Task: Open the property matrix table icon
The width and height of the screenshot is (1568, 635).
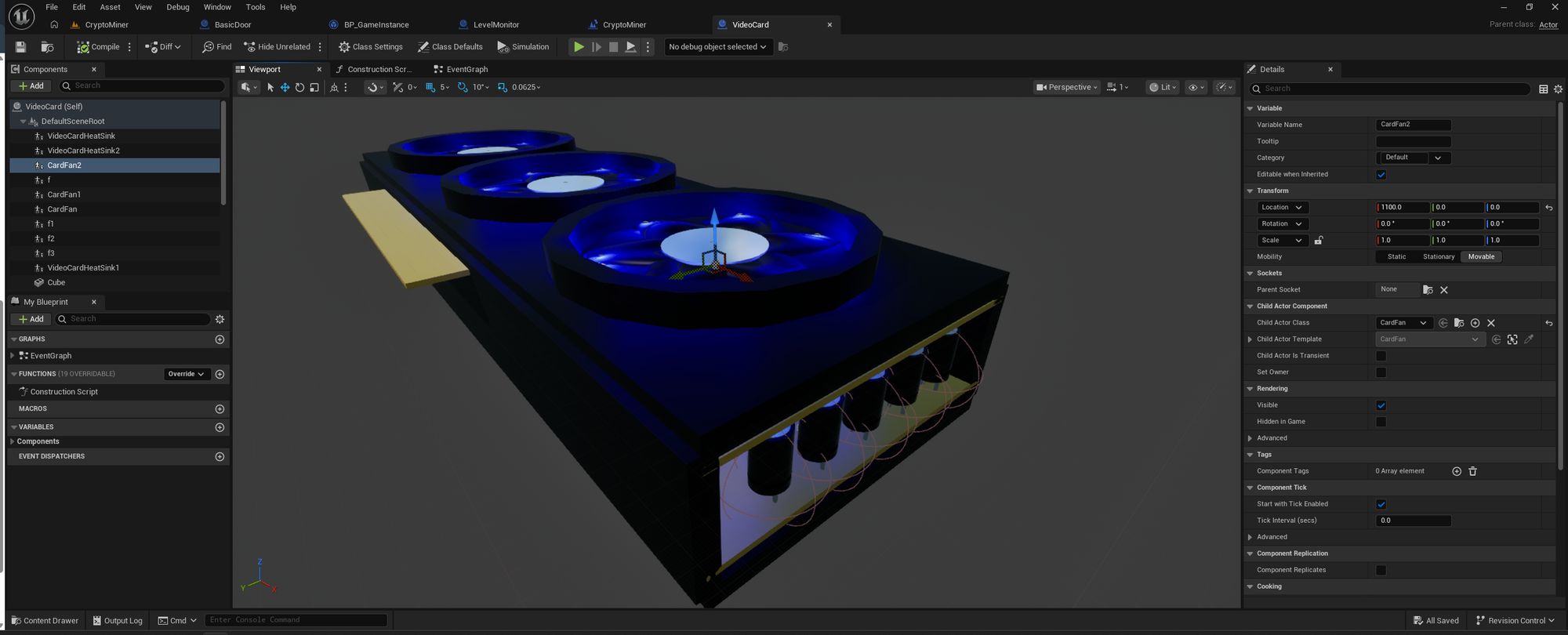Action: [1544, 89]
